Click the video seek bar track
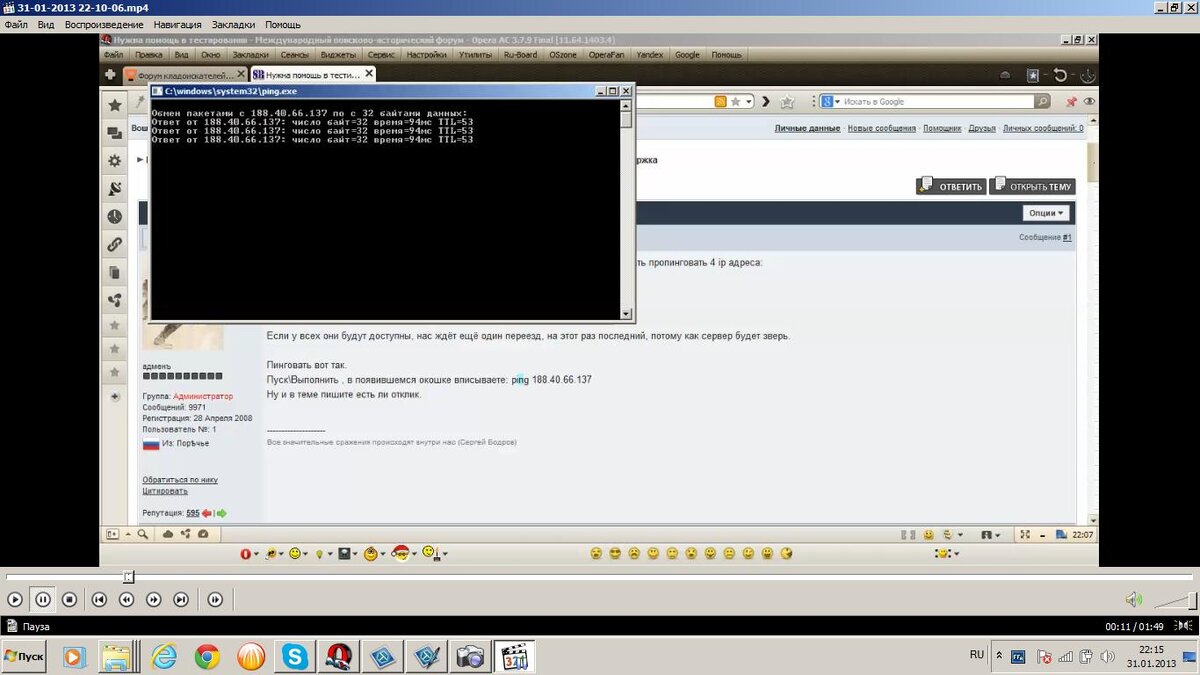 600,577
